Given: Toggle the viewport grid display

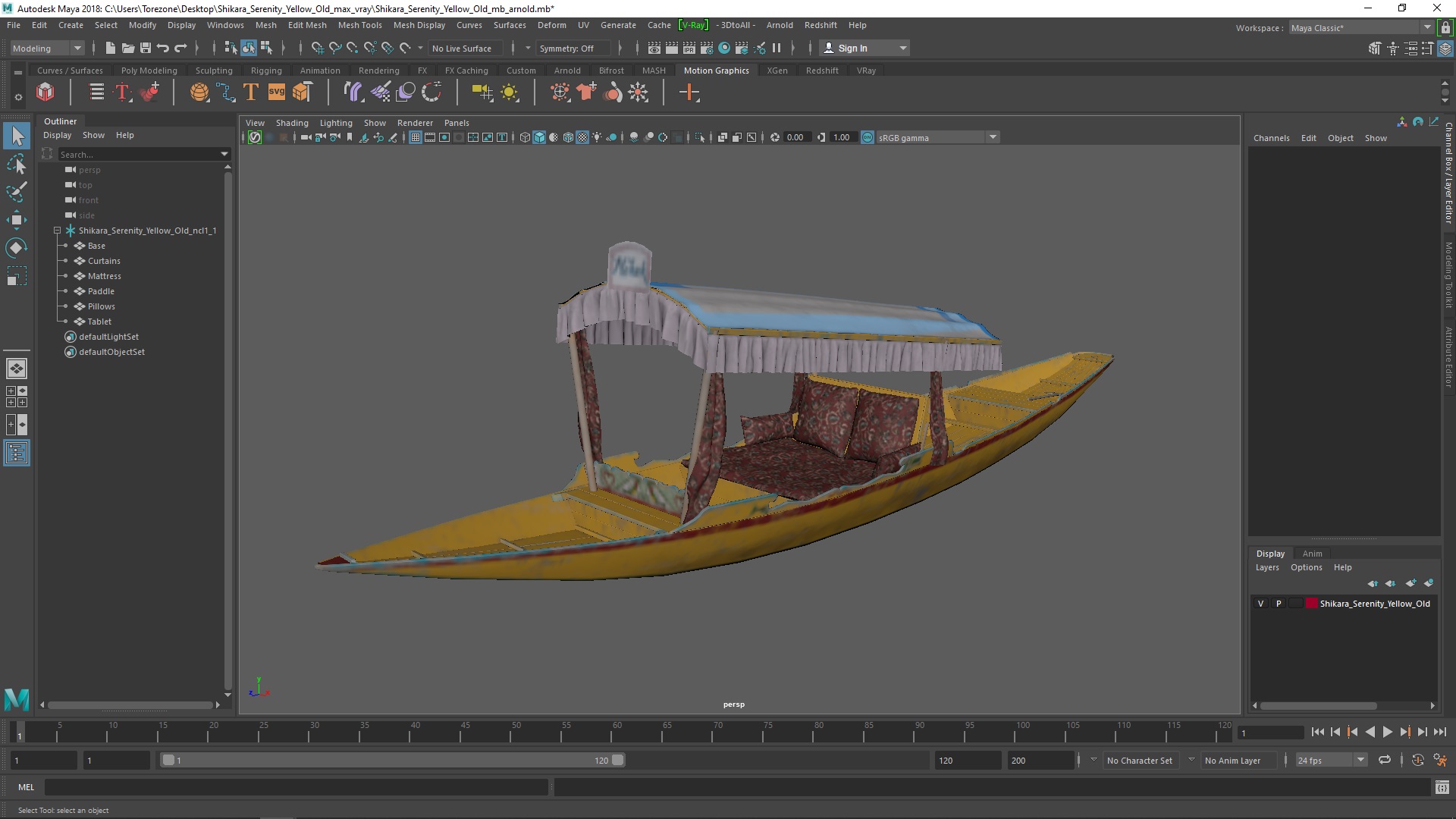Looking at the screenshot, I should [416, 137].
